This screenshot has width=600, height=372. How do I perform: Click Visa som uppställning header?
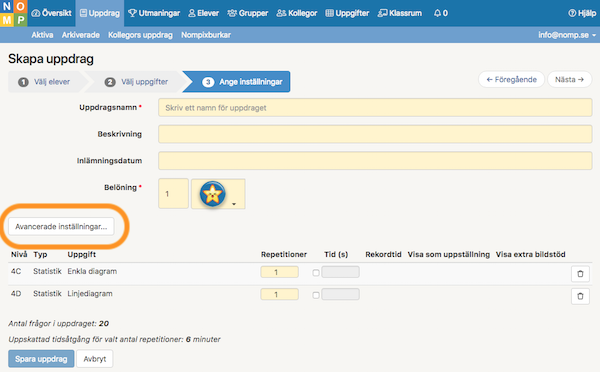point(448,255)
